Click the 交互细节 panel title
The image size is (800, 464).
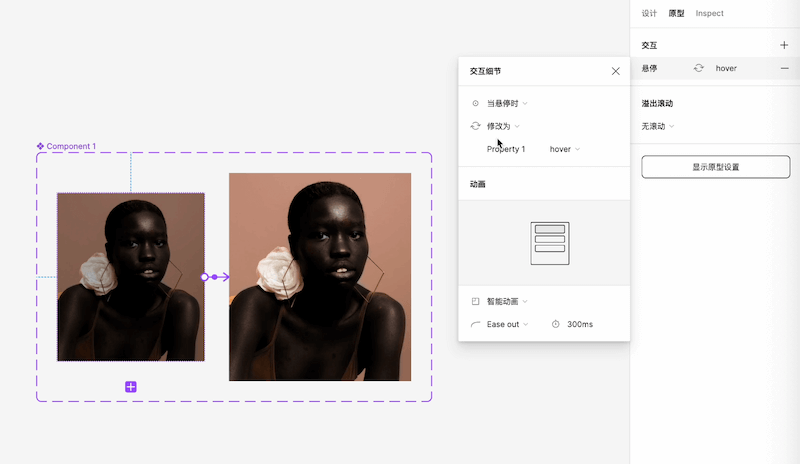[x=485, y=71]
